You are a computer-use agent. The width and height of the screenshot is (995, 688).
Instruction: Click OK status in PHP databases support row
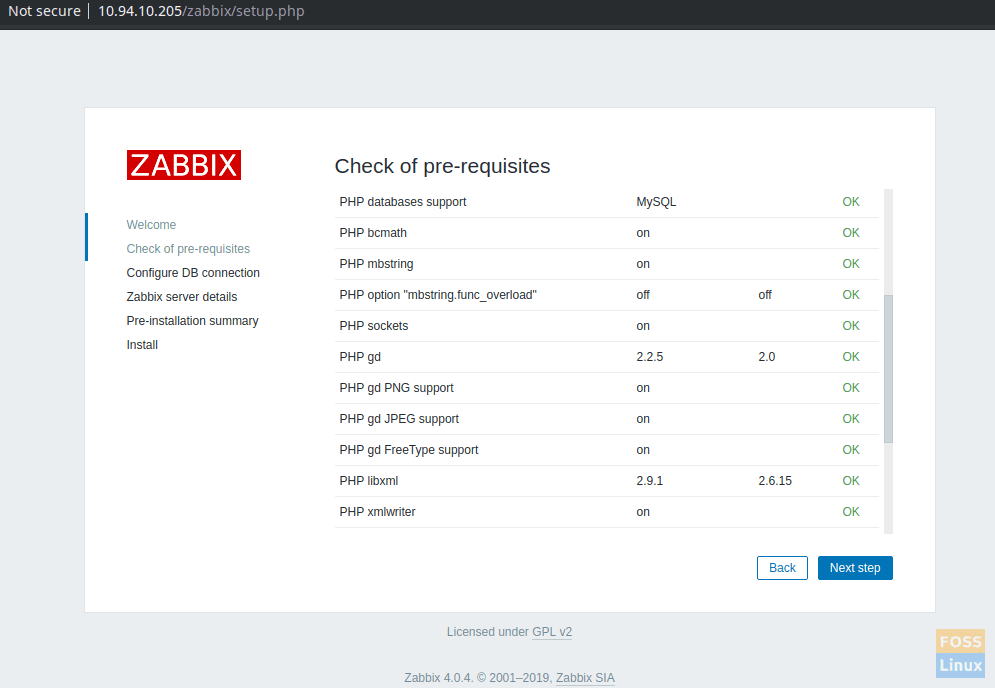pos(851,202)
